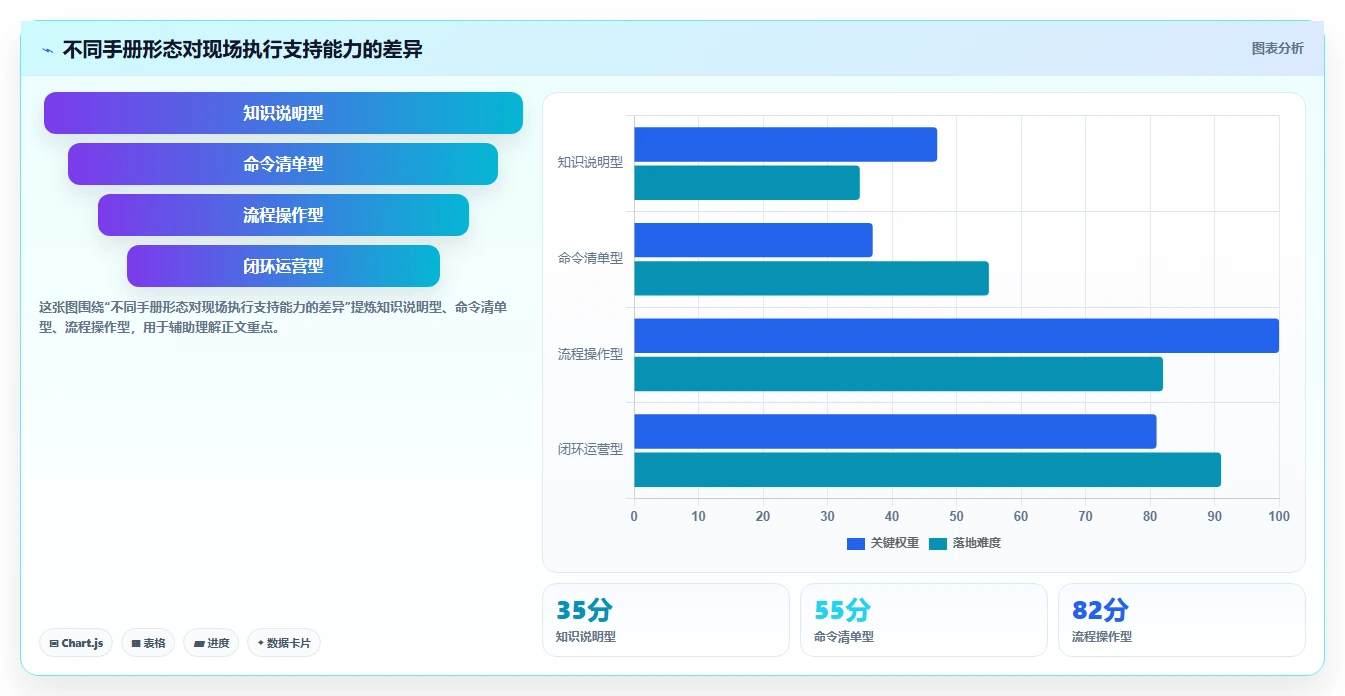Click 流程操作型 teal 落地难度 bar
Screen dimensions: 1345x696
point(898,374)
